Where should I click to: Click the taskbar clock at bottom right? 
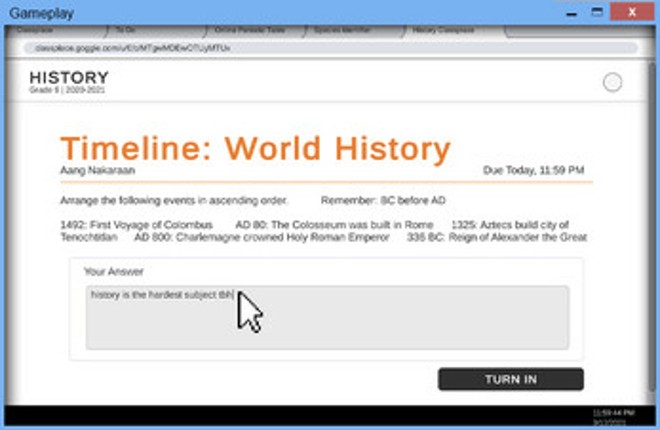[613, 417]
